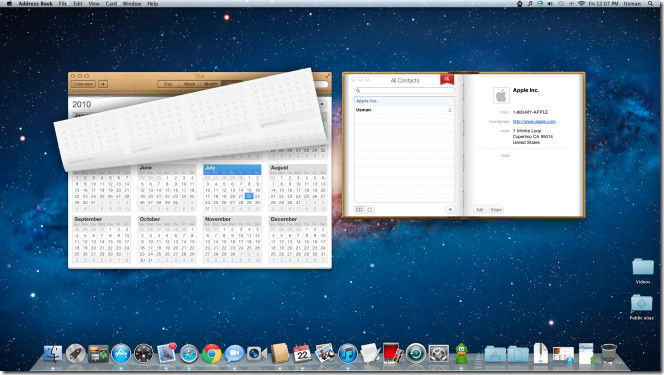Open the App Store from the Dock

coord(121,353)
